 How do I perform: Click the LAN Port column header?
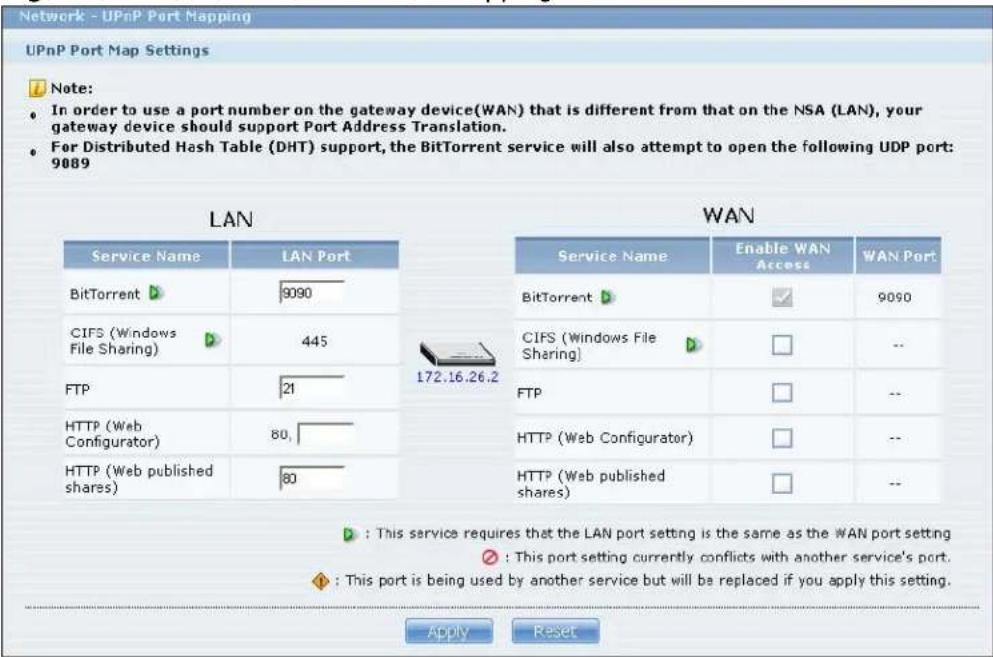point(315,256)
